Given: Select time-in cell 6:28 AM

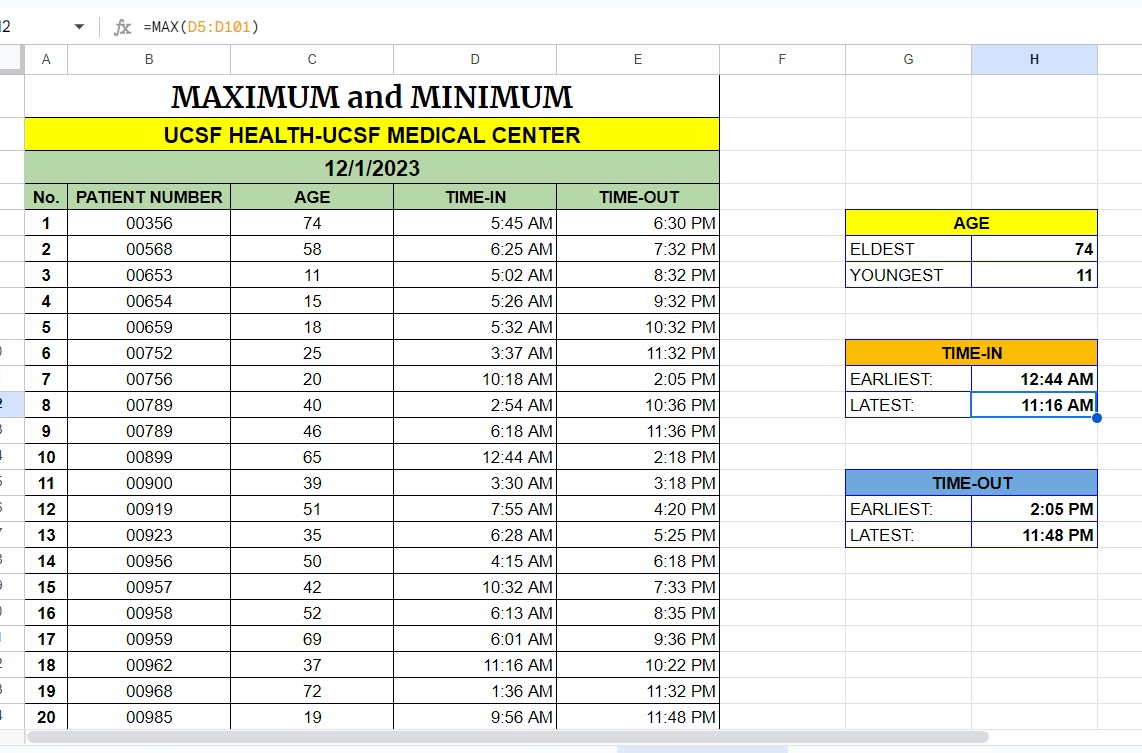Looking at the screenshot, I should tap(475, 535).
